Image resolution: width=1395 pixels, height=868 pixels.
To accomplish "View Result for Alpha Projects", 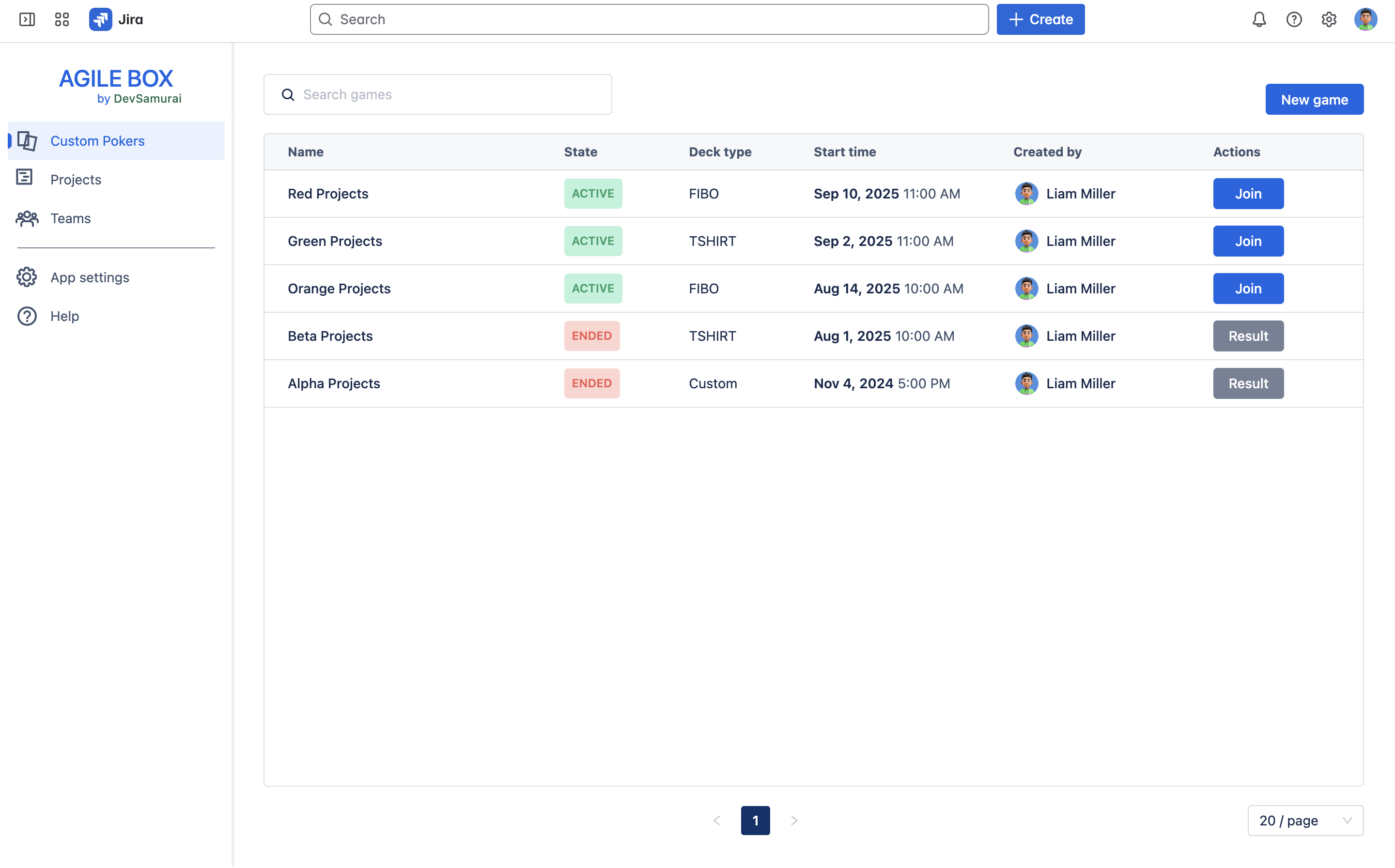I will coord(1248,383).
